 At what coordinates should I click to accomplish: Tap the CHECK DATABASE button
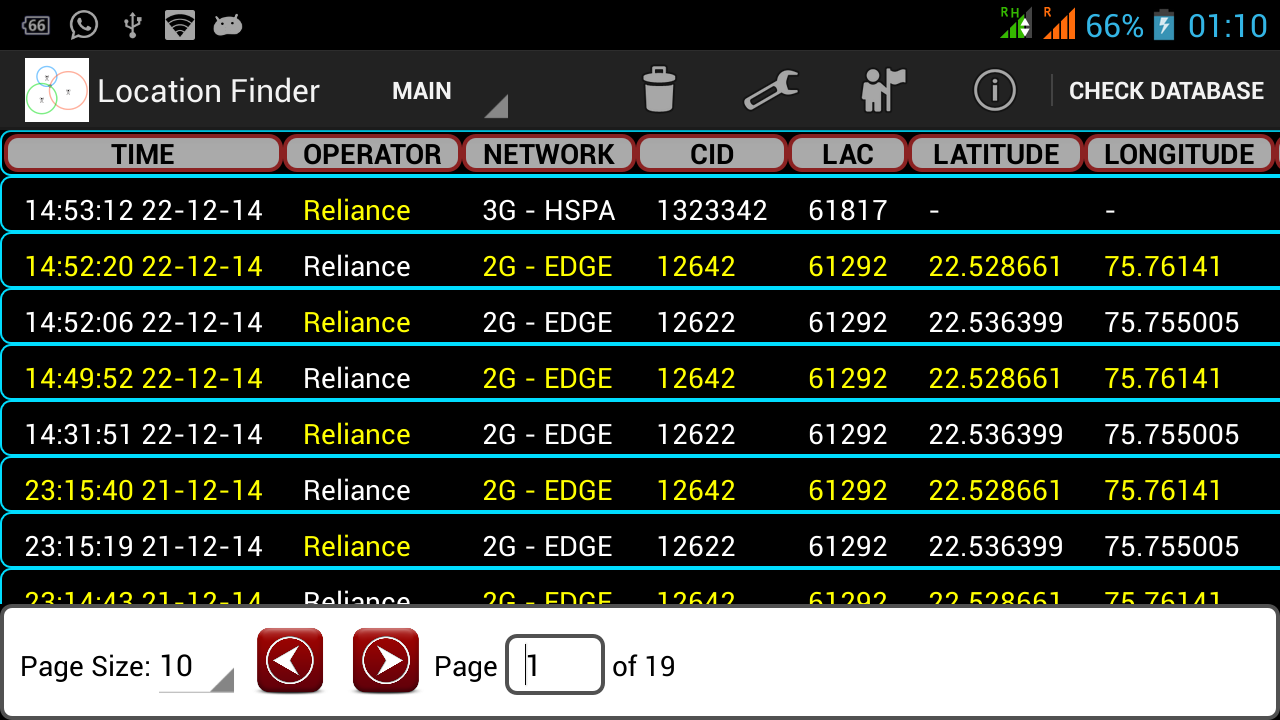(x=1166, y=91)
